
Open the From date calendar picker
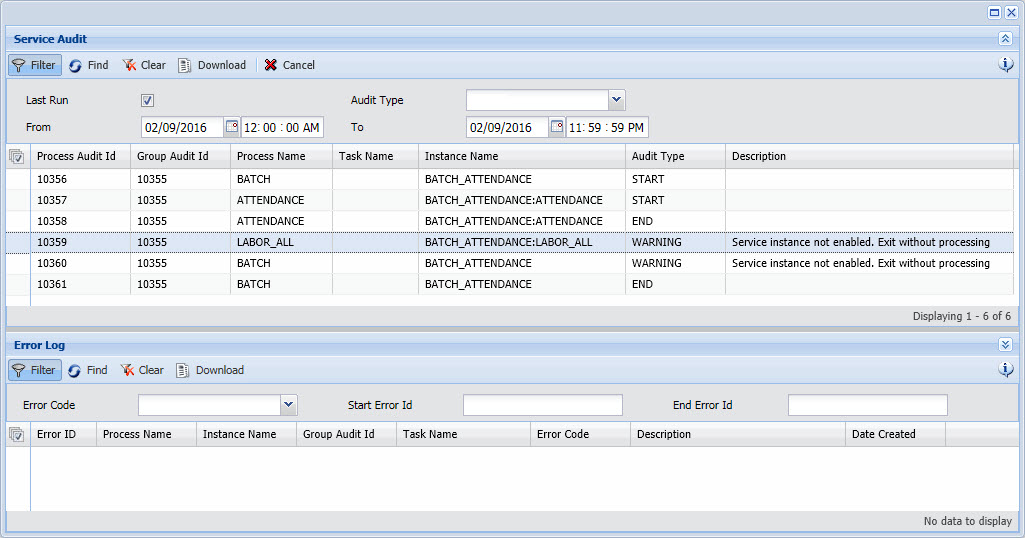click(232, 127)
